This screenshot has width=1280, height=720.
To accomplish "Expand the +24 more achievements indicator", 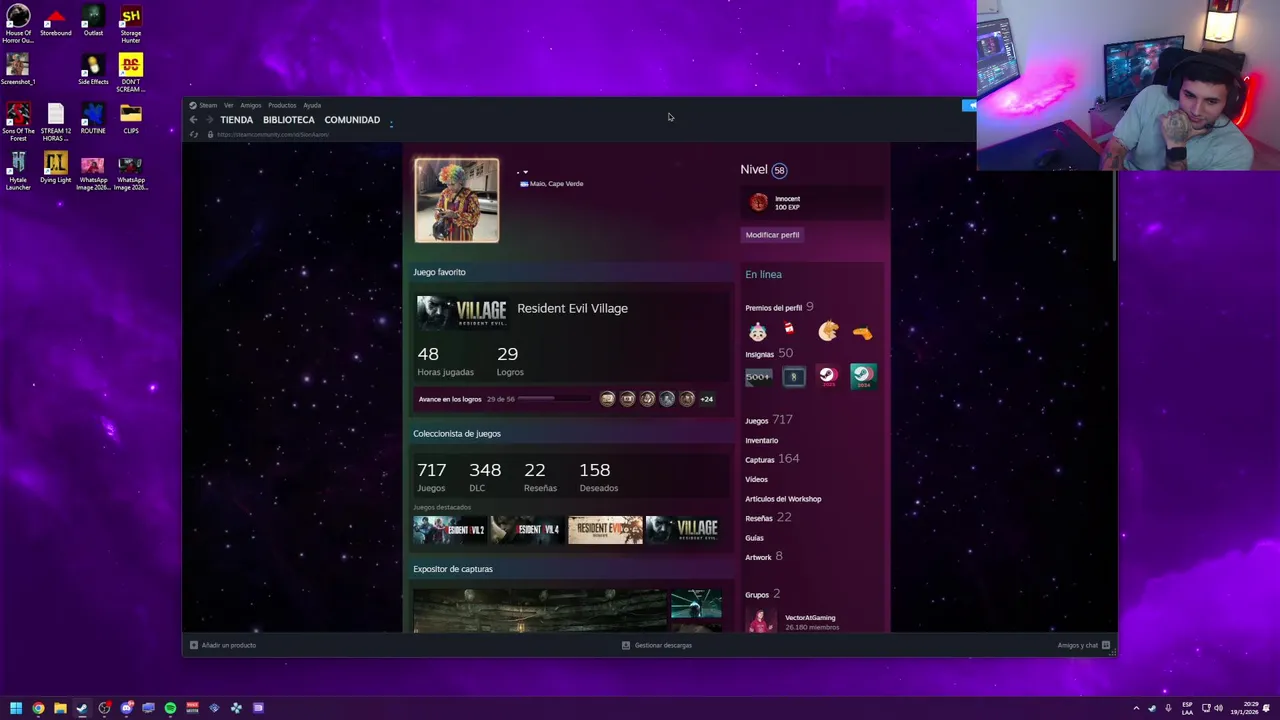I will (x=707, y=399).
